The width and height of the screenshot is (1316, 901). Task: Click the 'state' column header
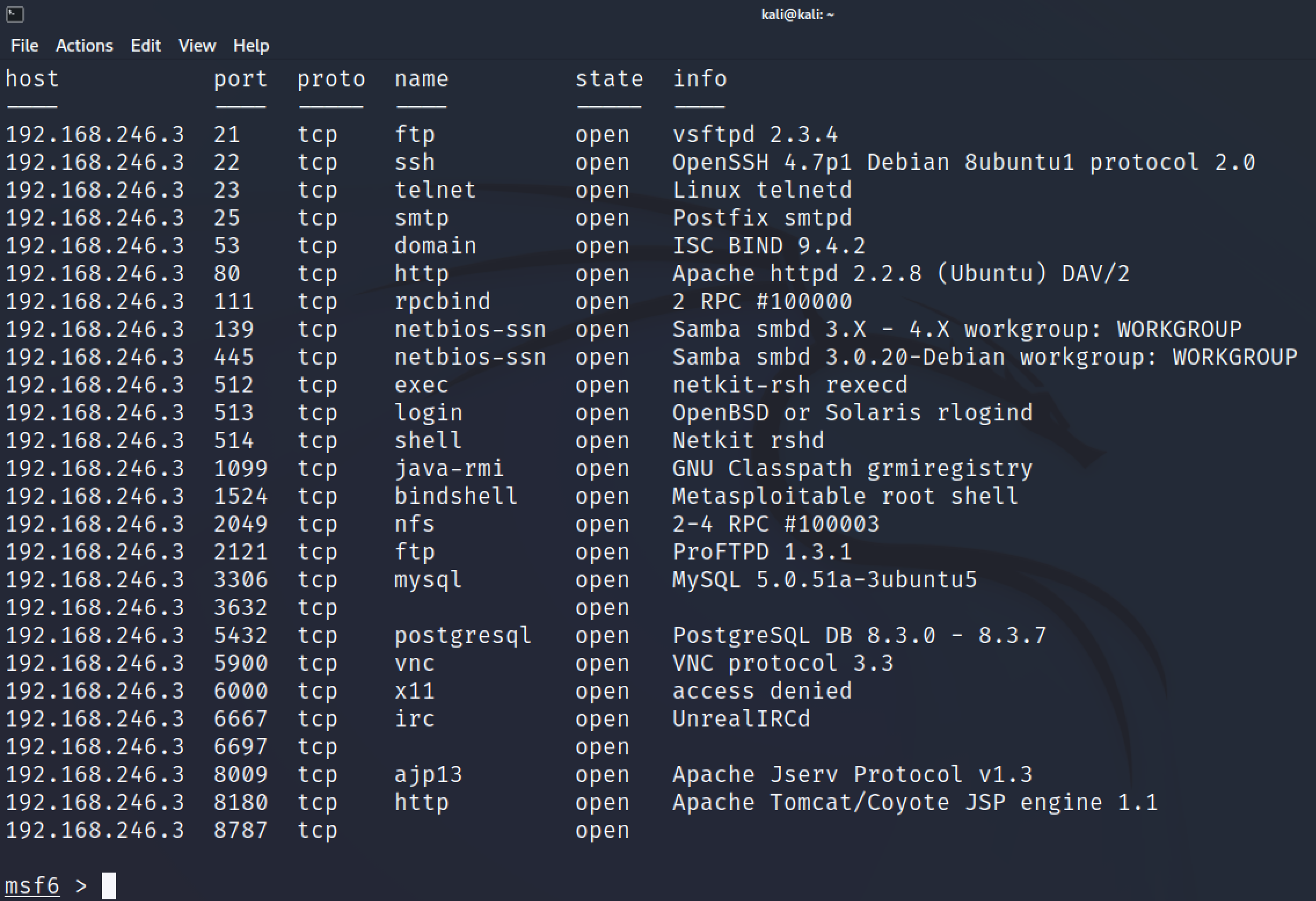pyautogui.click(x=609, y=79)
